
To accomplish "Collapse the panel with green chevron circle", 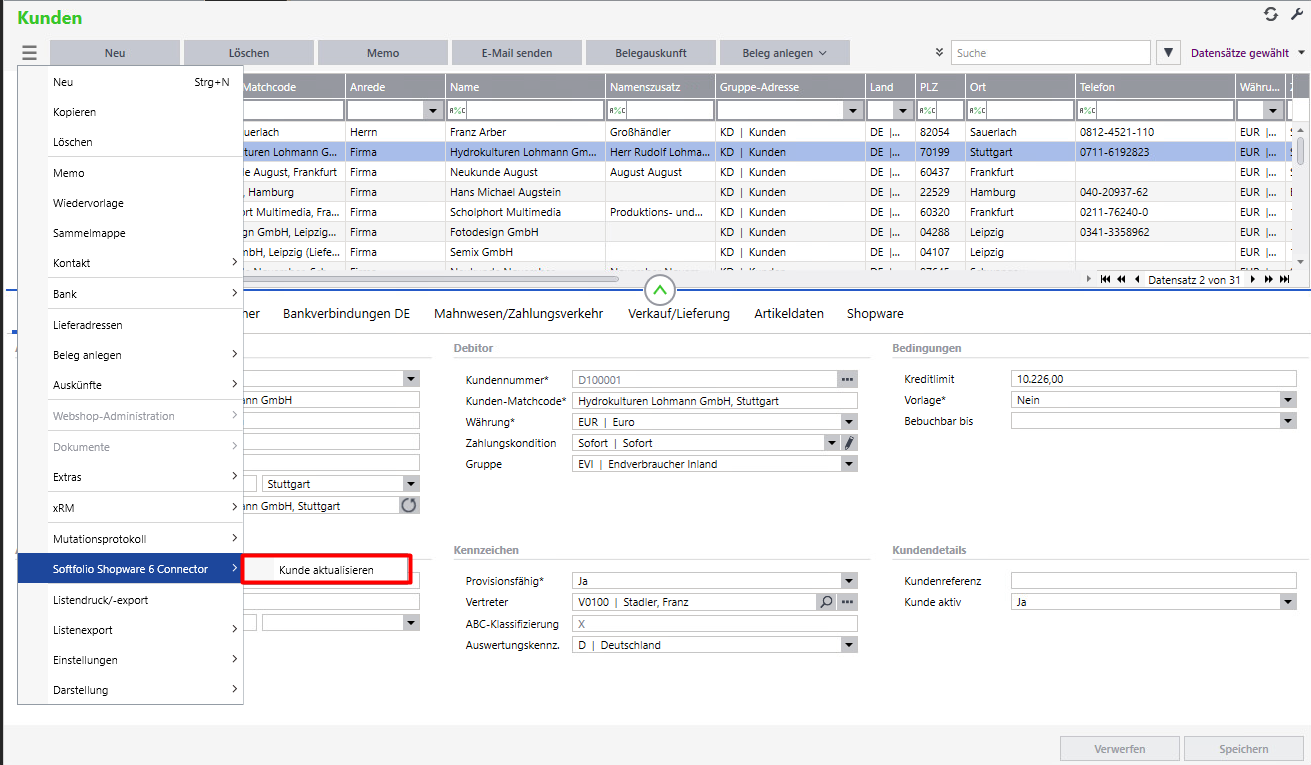I will click(x=661, y=291).
